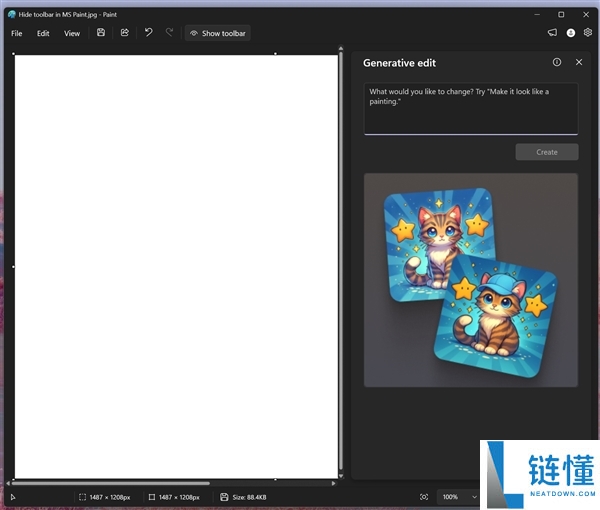Open the Edit menu

(43, 33)
